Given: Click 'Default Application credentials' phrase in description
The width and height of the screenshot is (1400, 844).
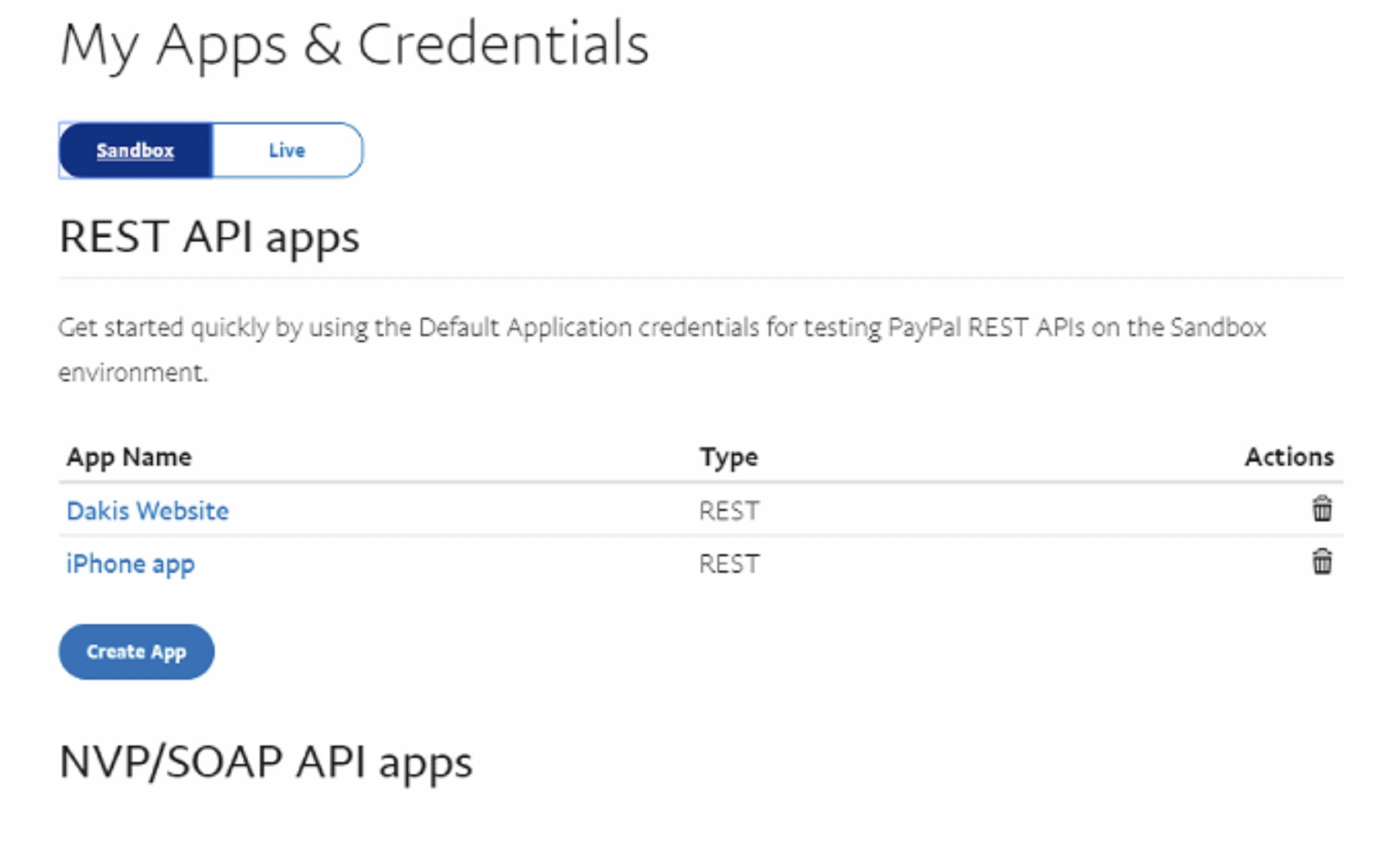Looking at the screenshot, I should click(588, 328).
